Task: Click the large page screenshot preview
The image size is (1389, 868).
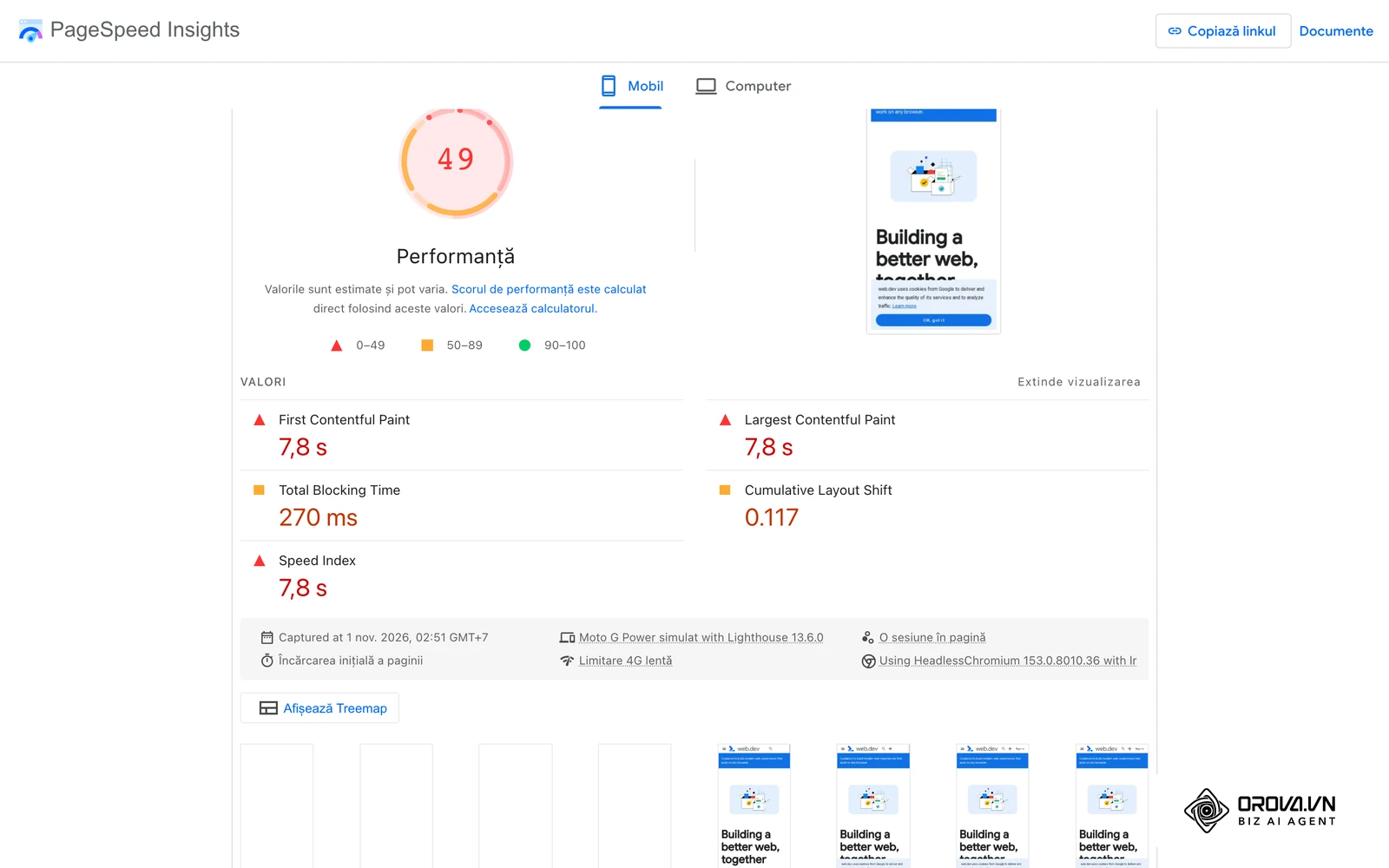Action: tap(933, 220)
